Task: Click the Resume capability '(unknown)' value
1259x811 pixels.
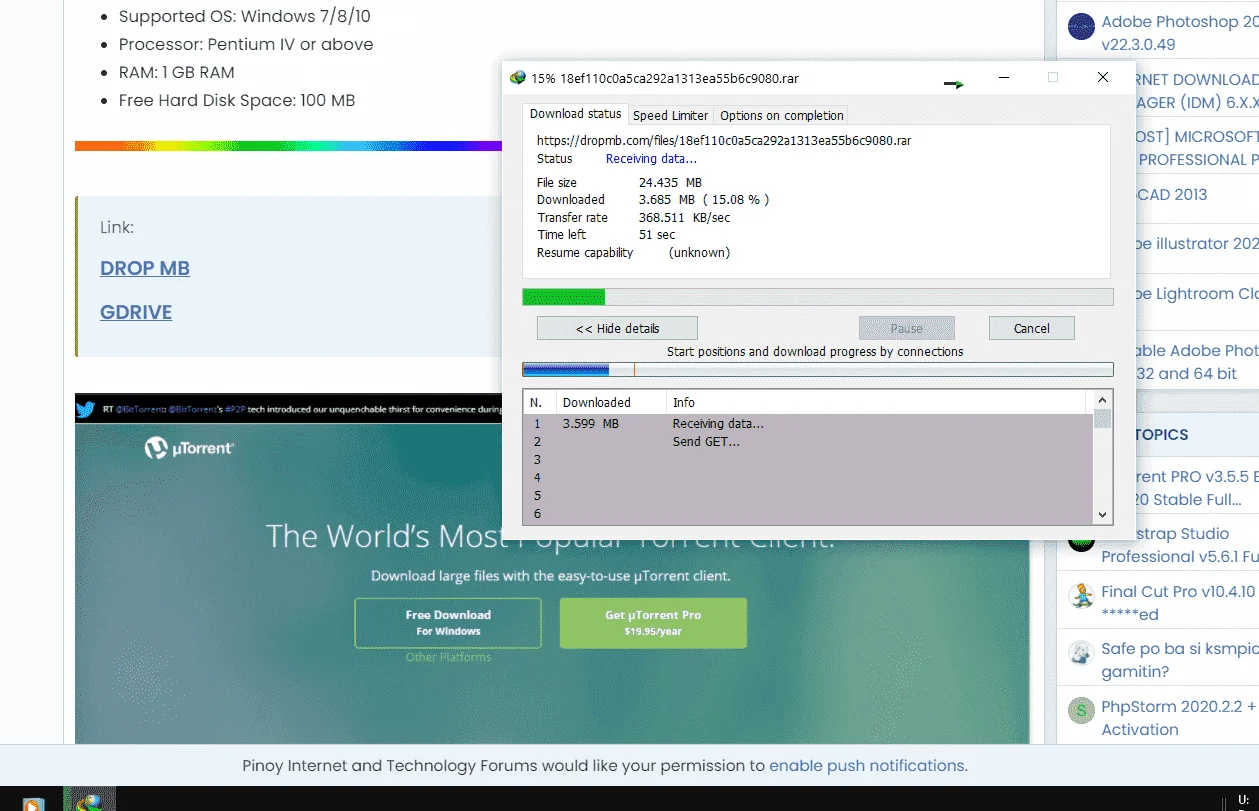Action: pyautogui.click(x=699, y=253)
